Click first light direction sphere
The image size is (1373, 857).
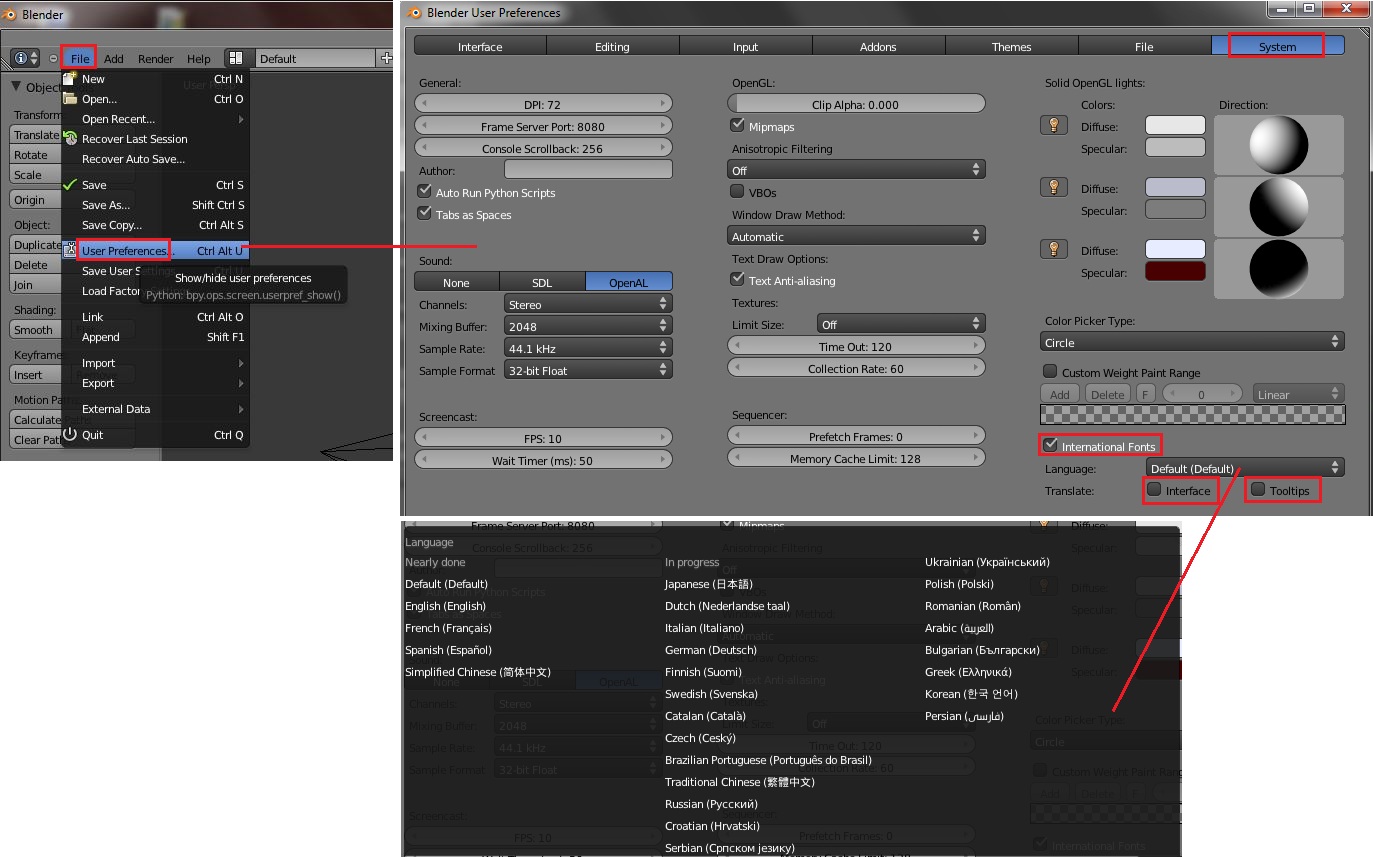tap(1279, 146)
